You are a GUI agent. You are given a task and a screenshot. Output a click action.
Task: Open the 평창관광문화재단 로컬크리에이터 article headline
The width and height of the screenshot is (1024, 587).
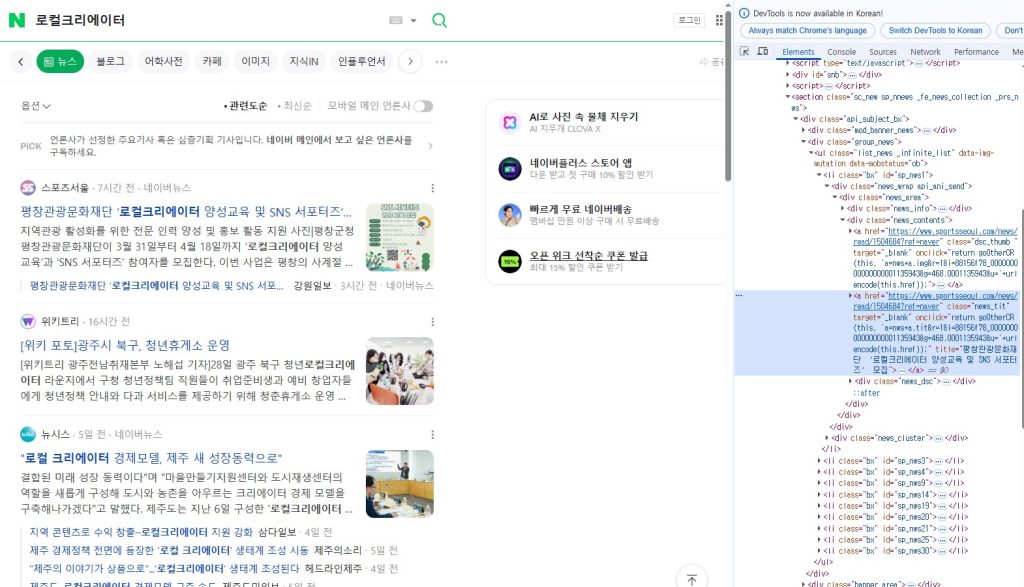tap(186, 212)
